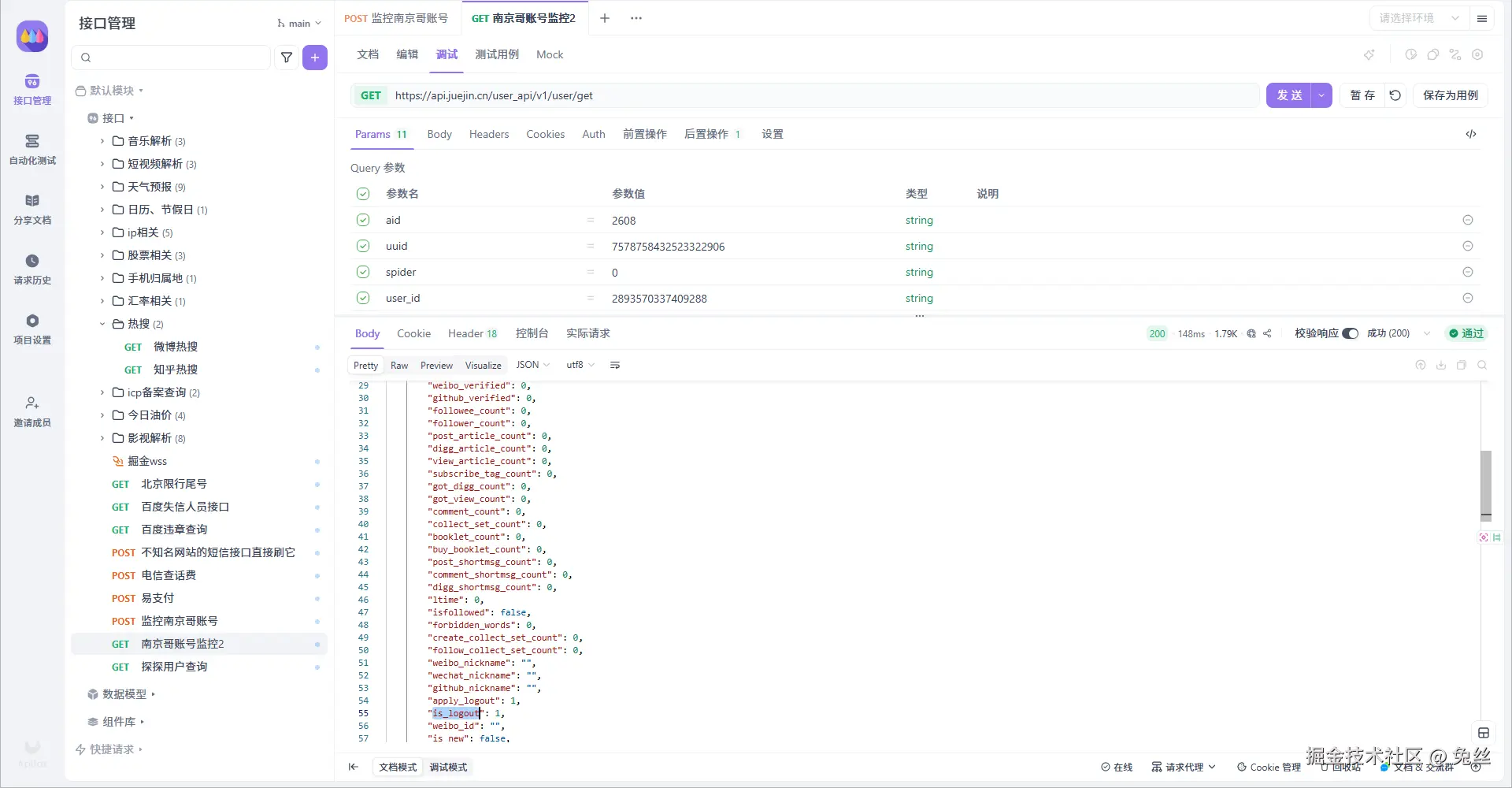
Task: Uncheck the aid query parameter
Action: tap(363, 220)
